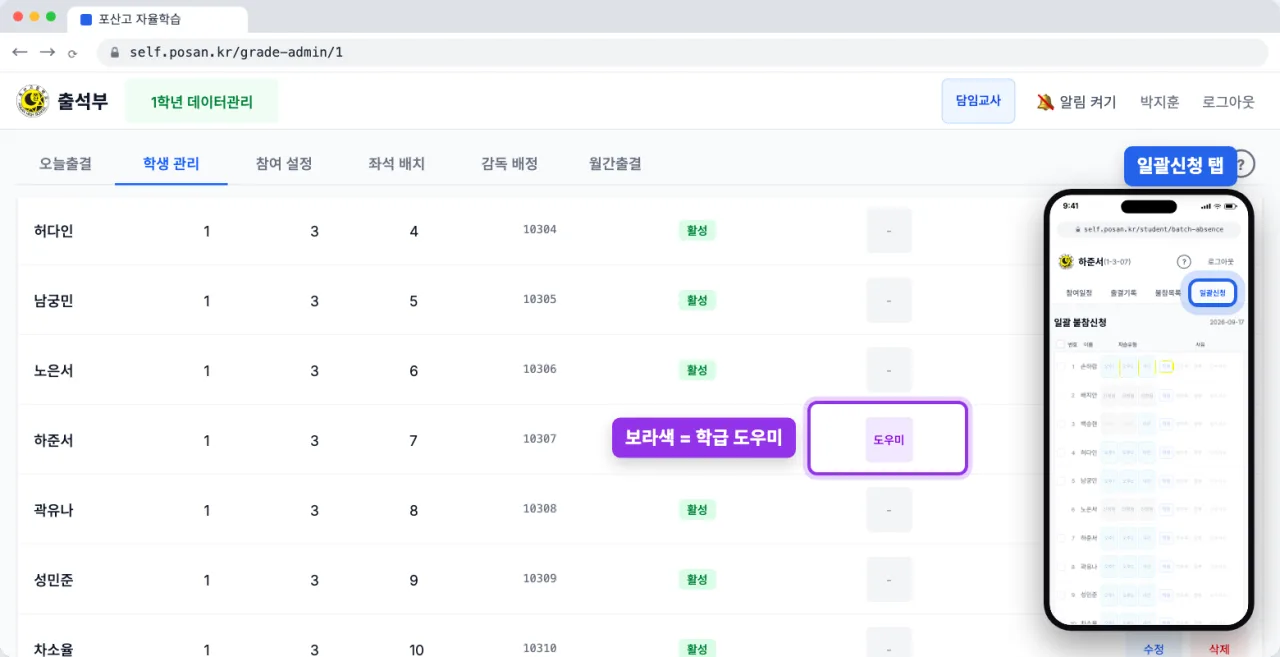Open the 학생 관리 tab
The image size is (1280, 657).
(171, 164)
